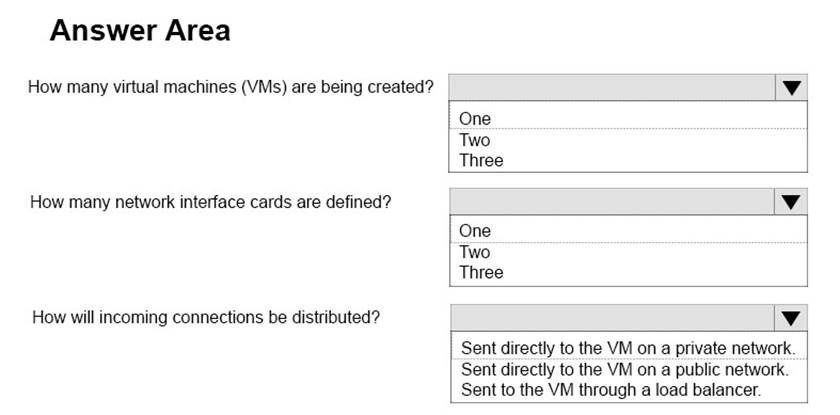Click the 'How many network interface cards' question
840x415 pixels.
tap(210, 202)
